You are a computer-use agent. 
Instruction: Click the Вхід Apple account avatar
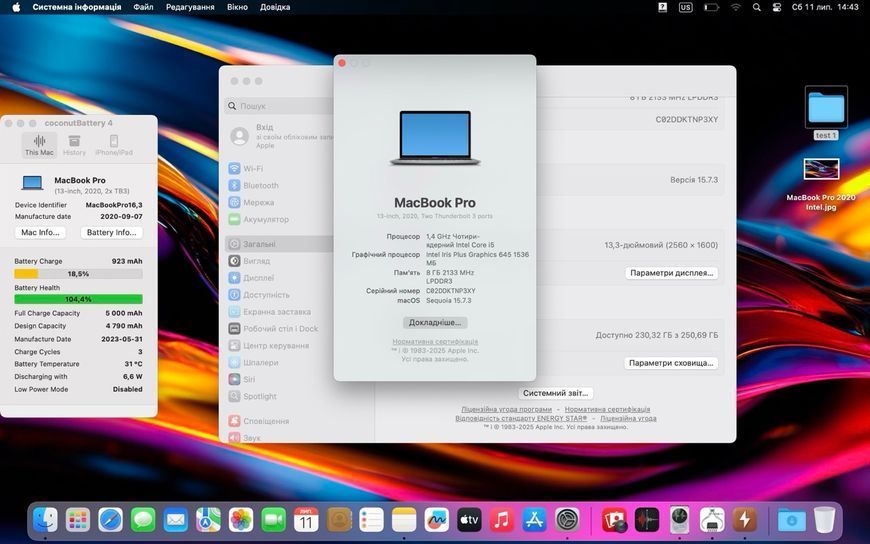tap(239, 136)
